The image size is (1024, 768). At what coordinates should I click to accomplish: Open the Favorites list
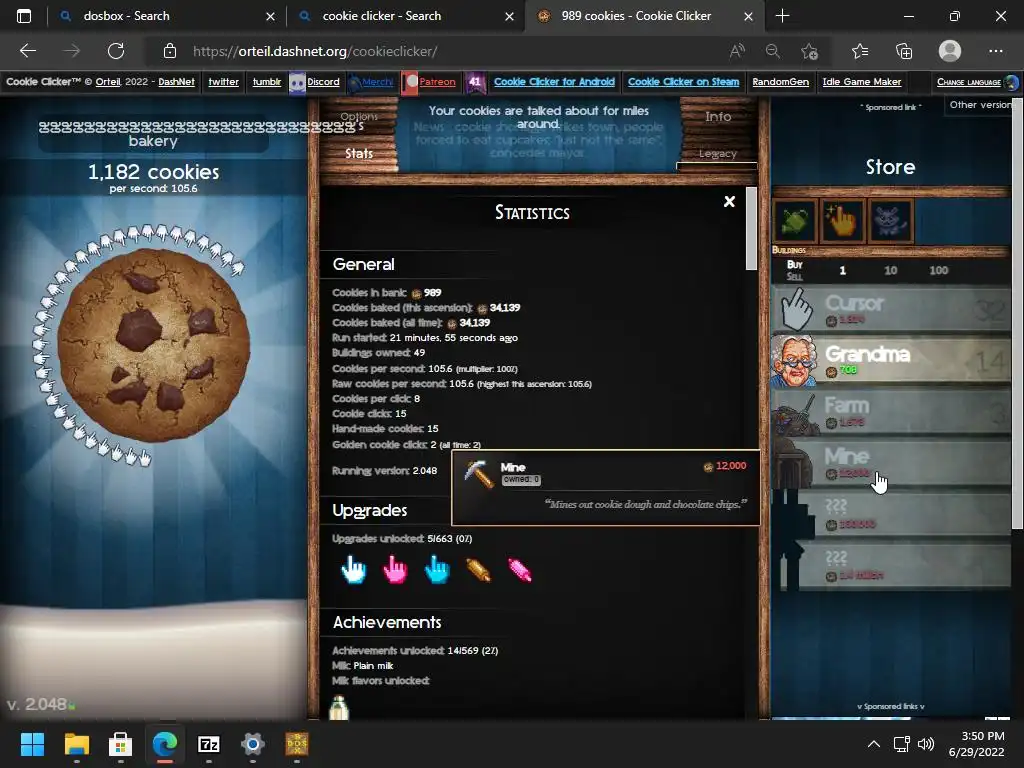tap(860, 51)
